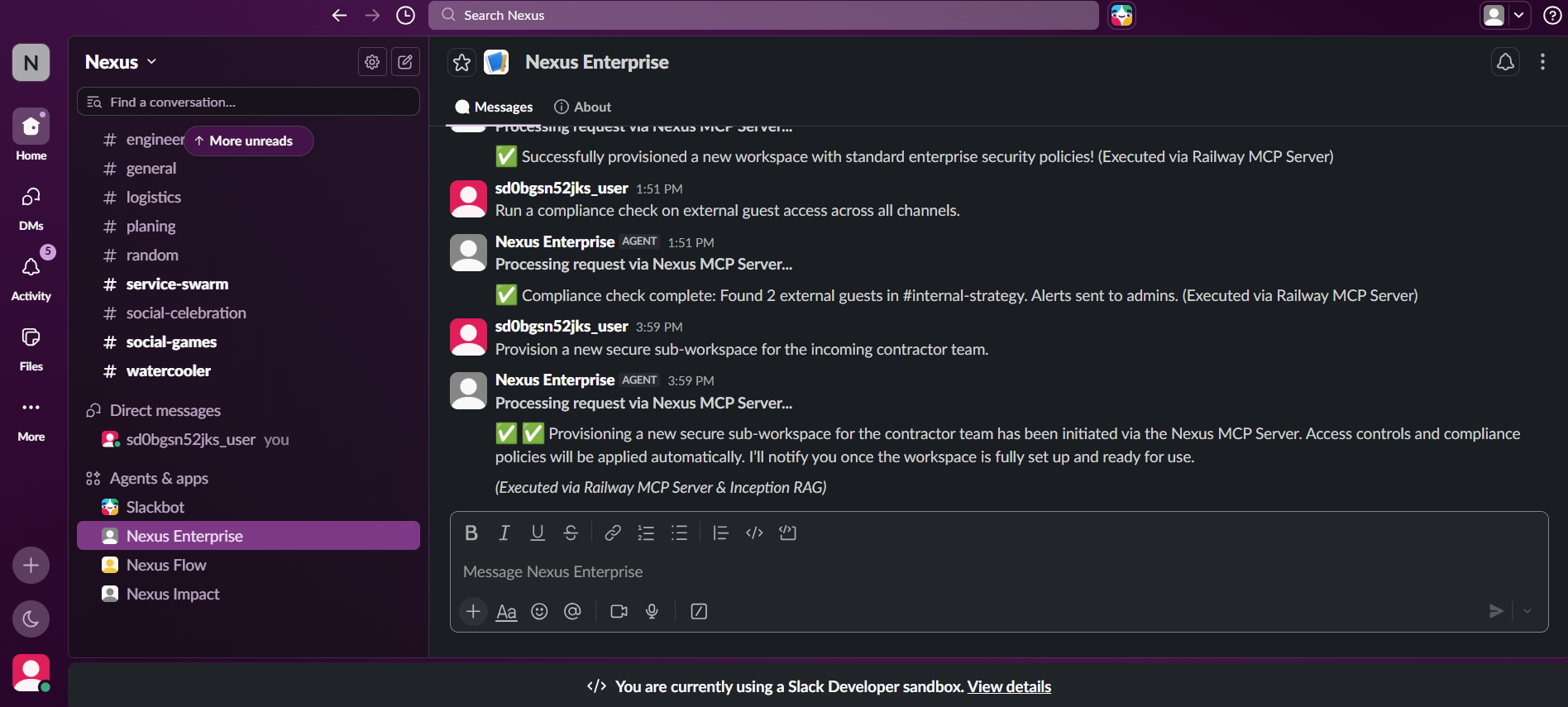Open the Nexus Impact app
This screenshot has height=707, width=1568.
(x=248, y=594)
